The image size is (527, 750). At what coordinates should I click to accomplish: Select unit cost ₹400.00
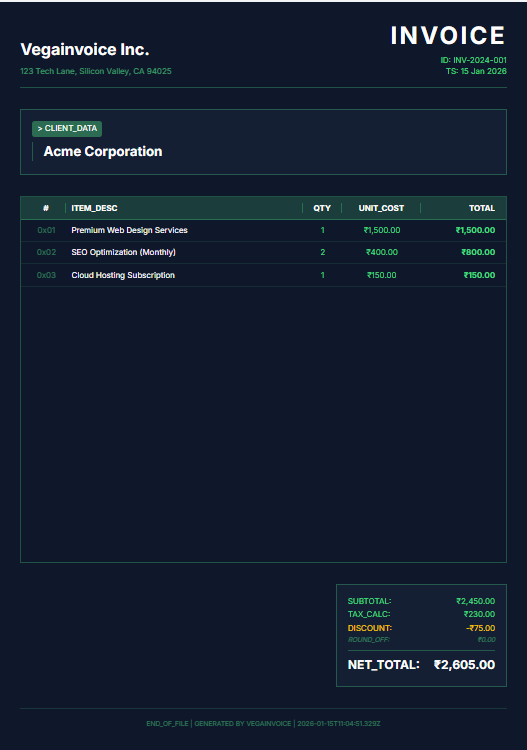pos(382,252)
